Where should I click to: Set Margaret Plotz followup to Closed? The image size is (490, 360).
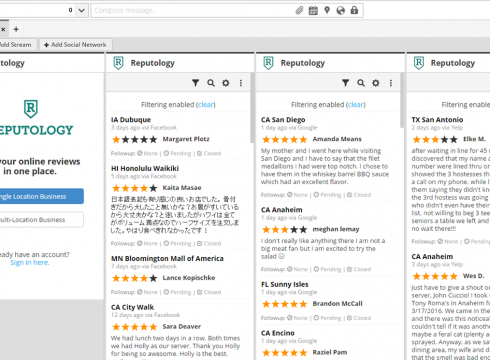click(209, 153)
